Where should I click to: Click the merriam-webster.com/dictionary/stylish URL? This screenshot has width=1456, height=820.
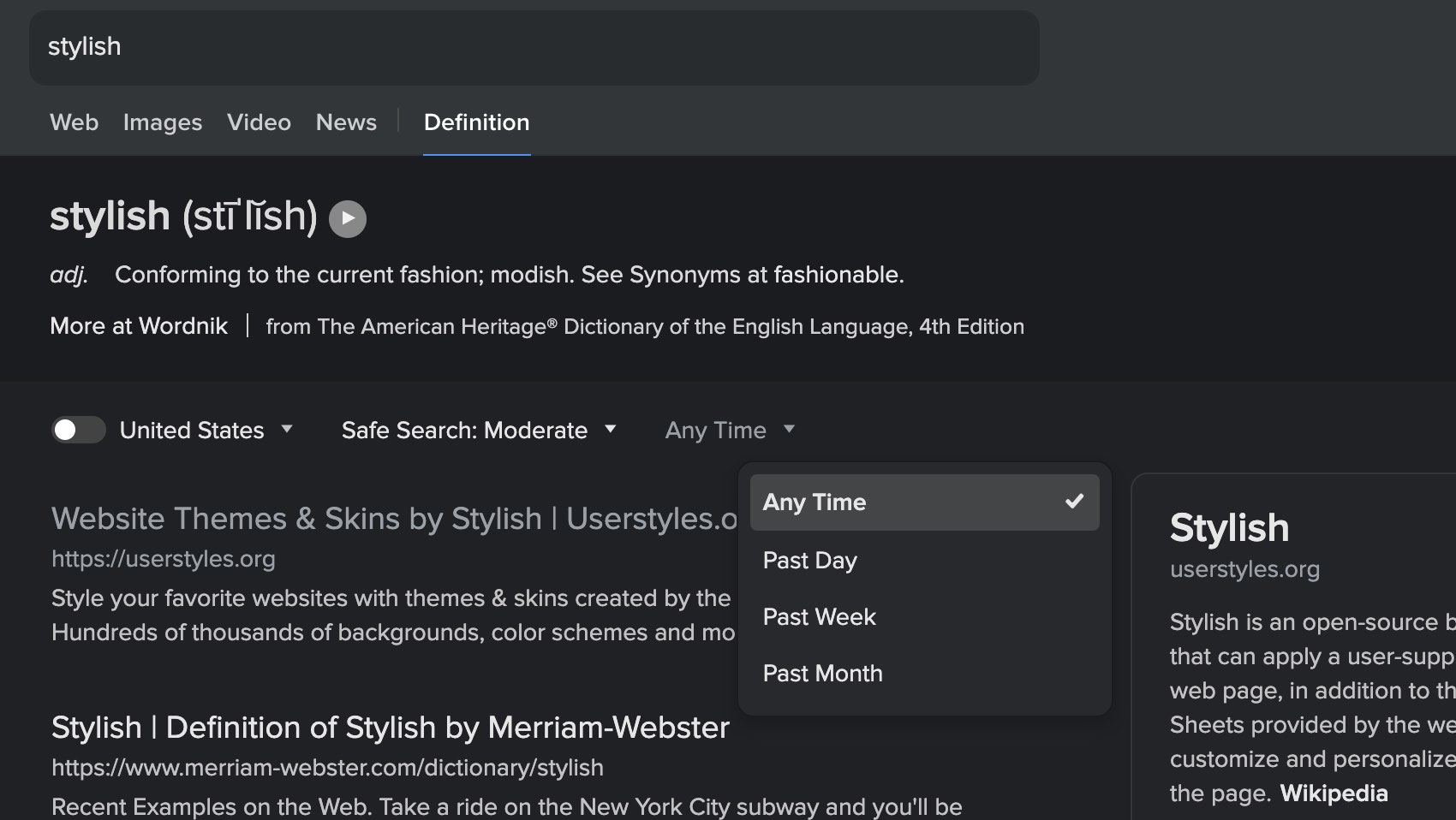point(327,768)
